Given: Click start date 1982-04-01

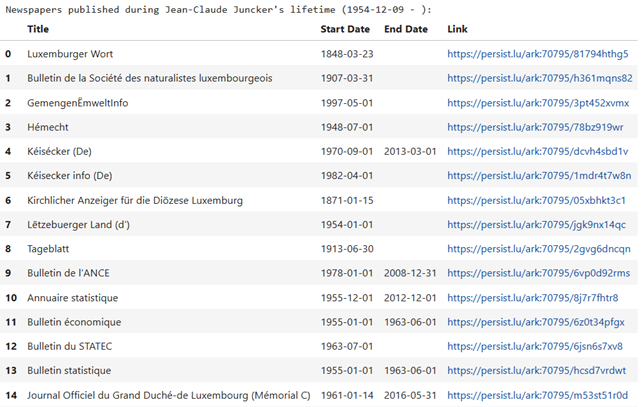Looking at the screenshot, I should [x=347, y=176].
